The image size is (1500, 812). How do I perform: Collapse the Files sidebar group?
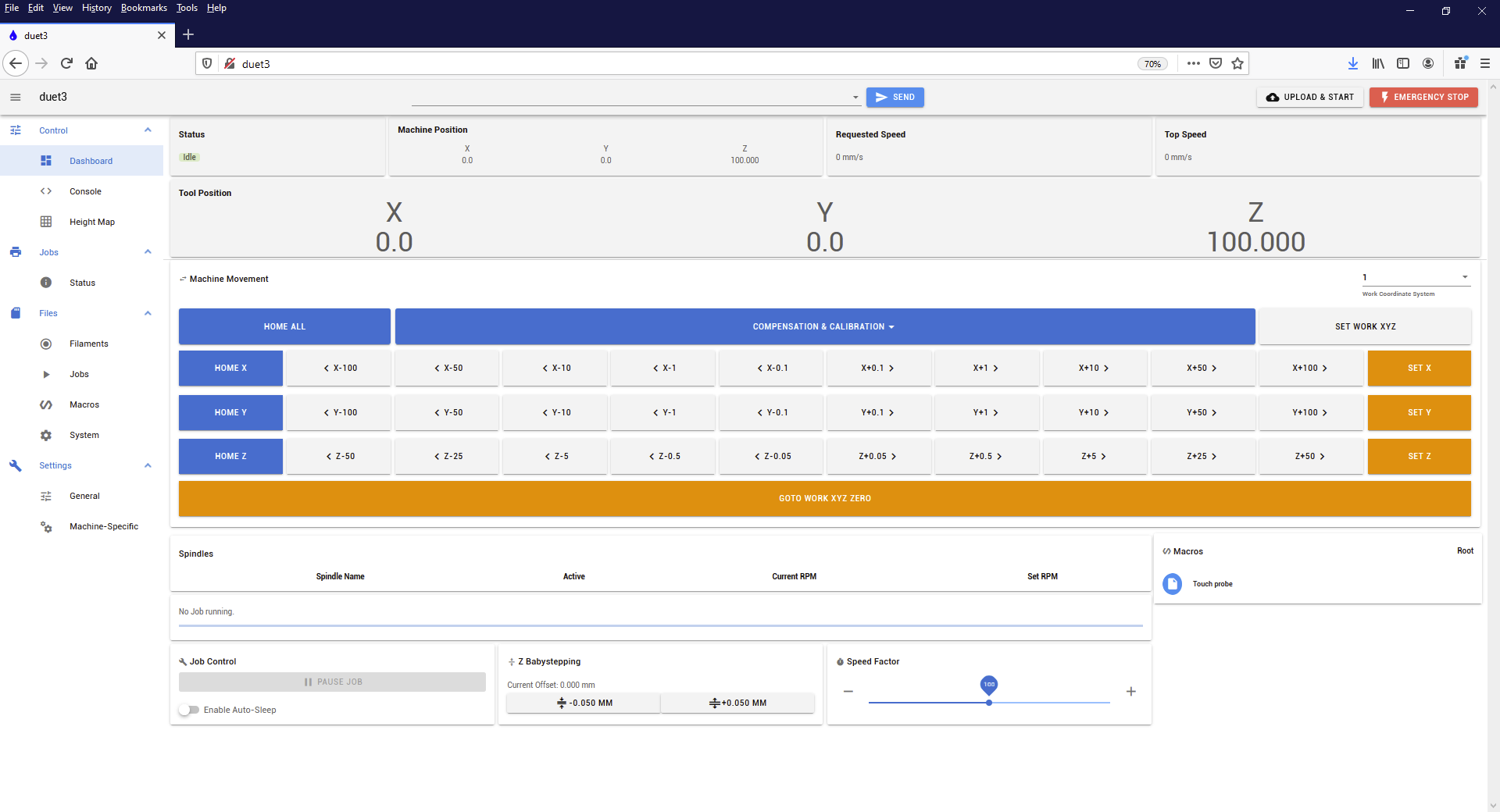(x=148, y=313)
